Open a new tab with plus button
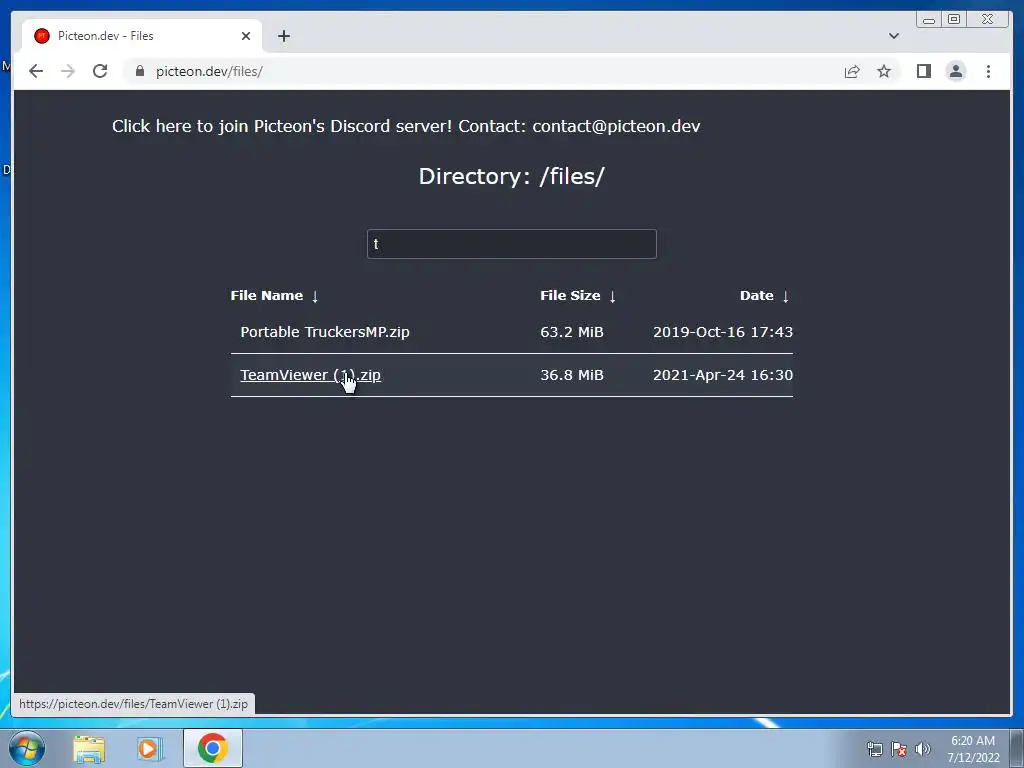The height and width of the screenshot is (768, 1024). 283,36
